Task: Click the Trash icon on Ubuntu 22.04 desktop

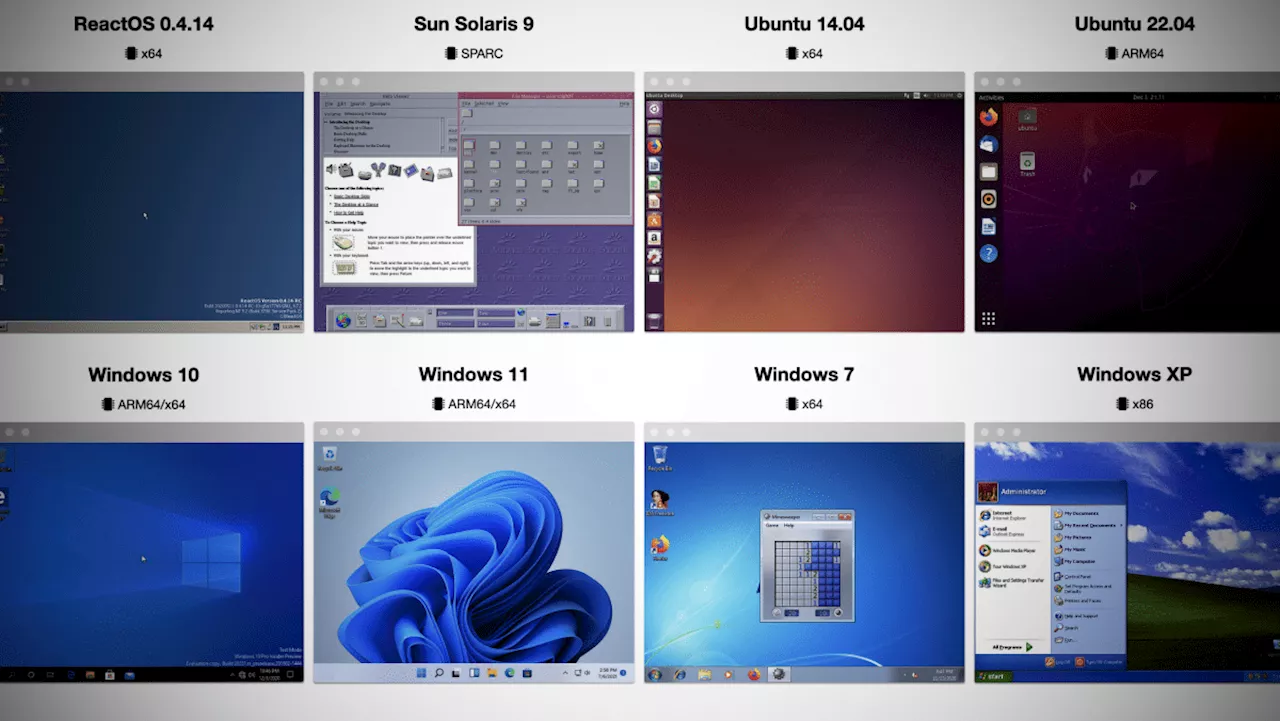Action: coord(1027,164)
